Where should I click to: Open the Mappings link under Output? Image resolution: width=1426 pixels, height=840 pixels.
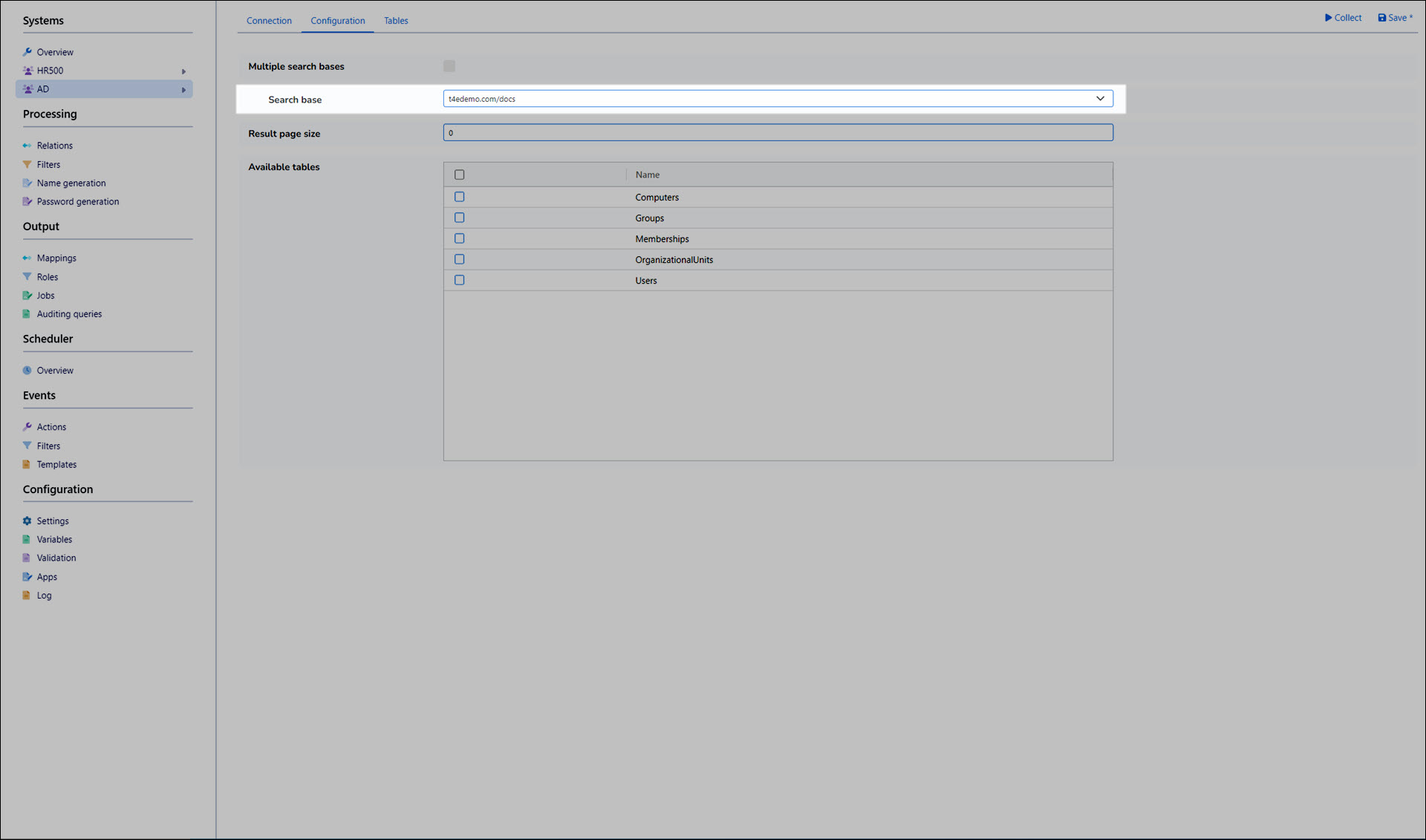point(56,258)
